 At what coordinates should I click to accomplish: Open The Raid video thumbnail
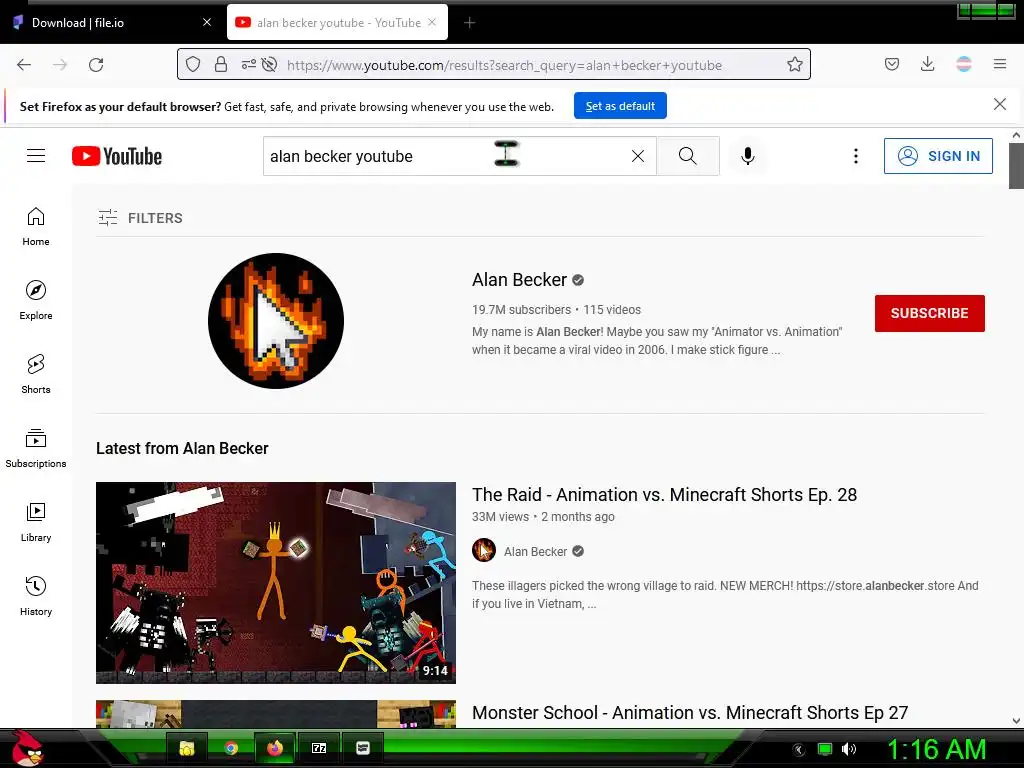click(276, 583)
